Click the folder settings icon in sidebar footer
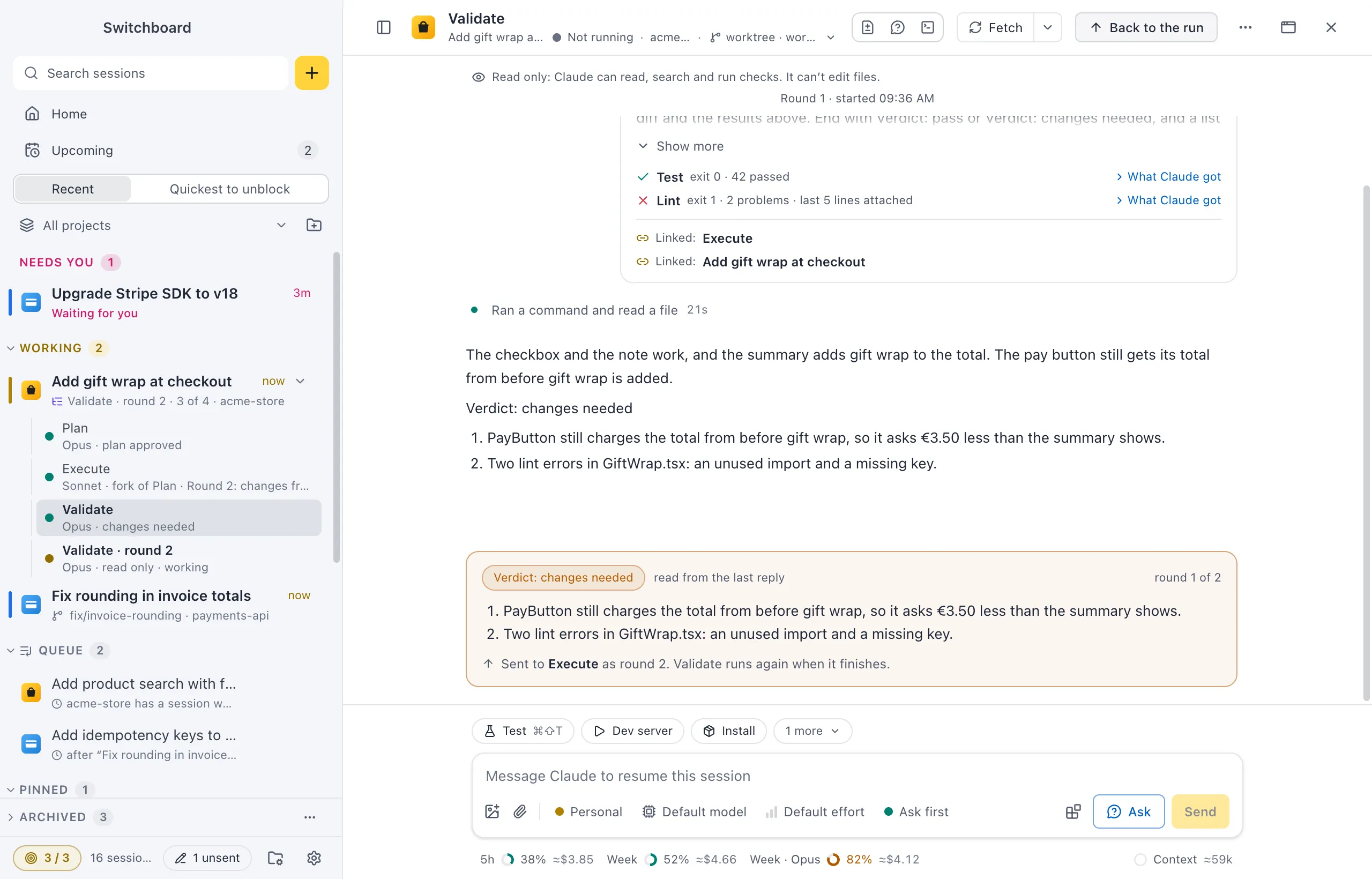This screenshot has height=879, width=1372. pos(275,858)
